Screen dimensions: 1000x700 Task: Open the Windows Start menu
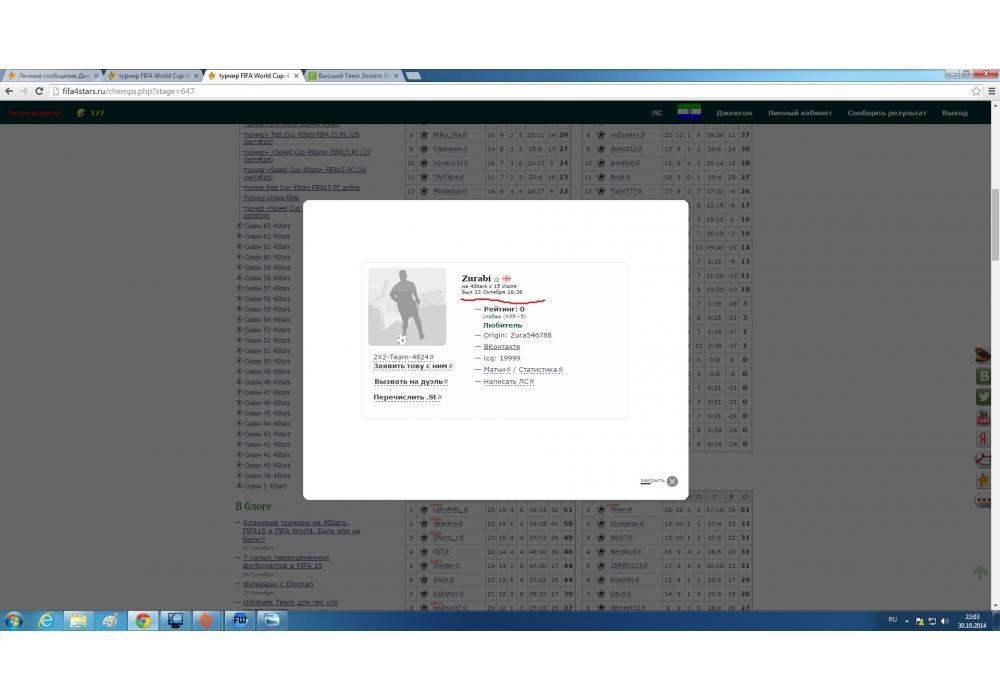click(x=14, y=620)
